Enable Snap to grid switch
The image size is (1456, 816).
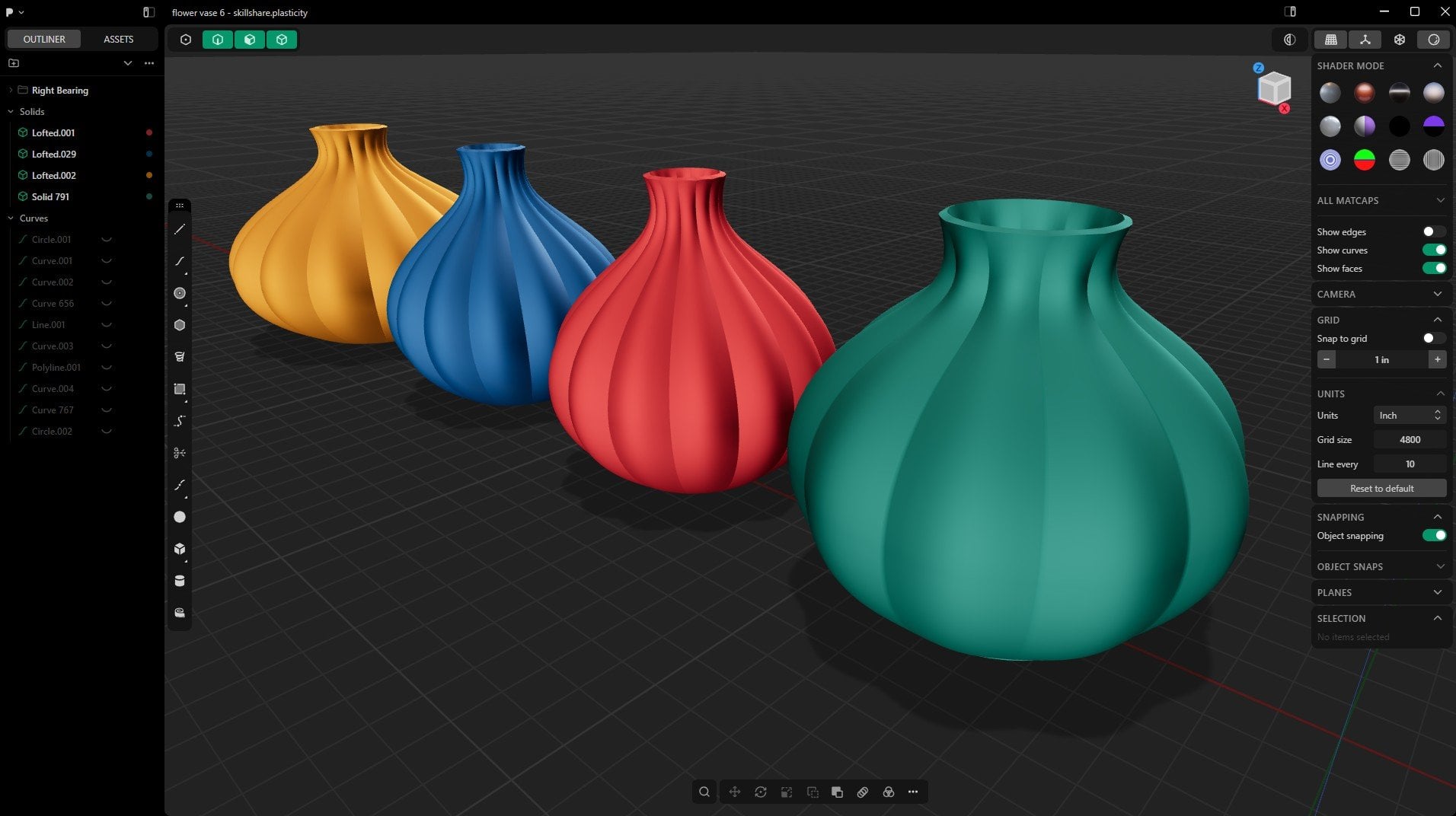1433,338
